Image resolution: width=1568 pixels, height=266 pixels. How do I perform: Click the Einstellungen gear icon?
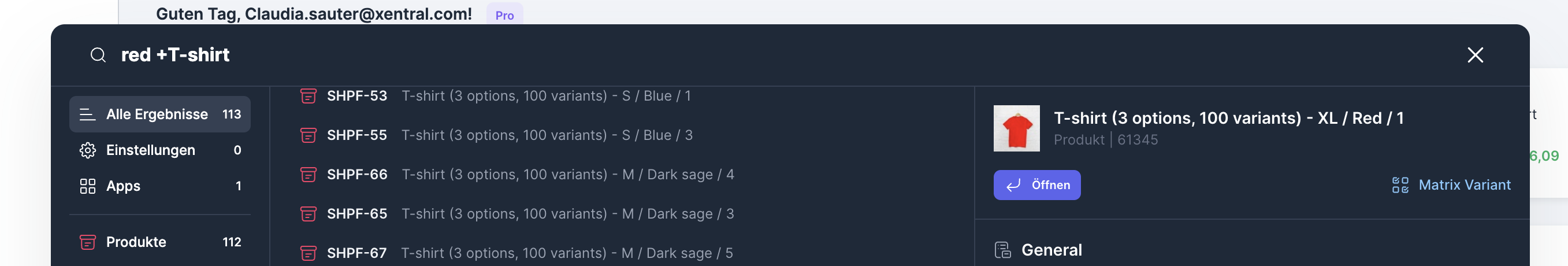coord(88,150)
